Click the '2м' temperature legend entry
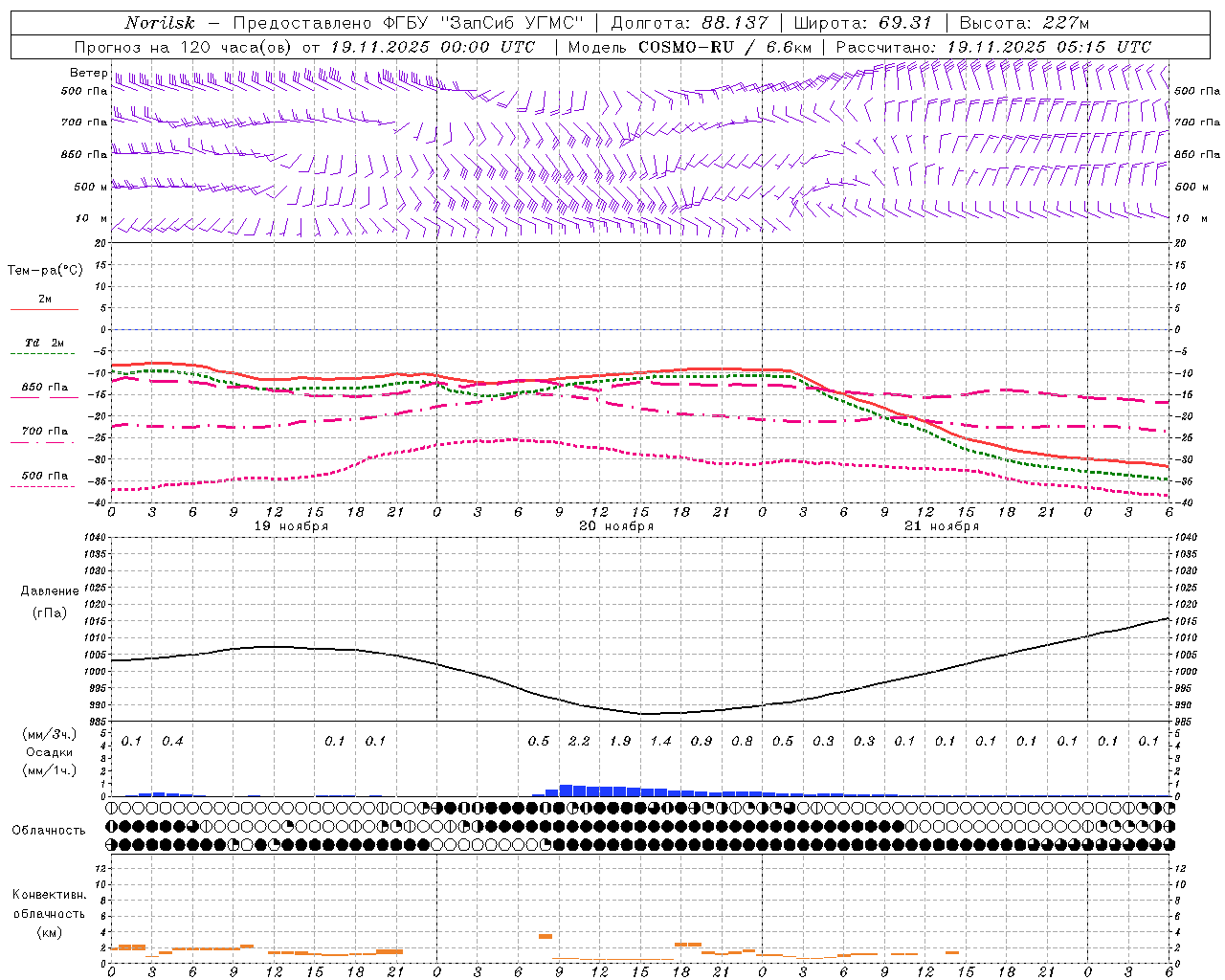 (x=45, y=300)
